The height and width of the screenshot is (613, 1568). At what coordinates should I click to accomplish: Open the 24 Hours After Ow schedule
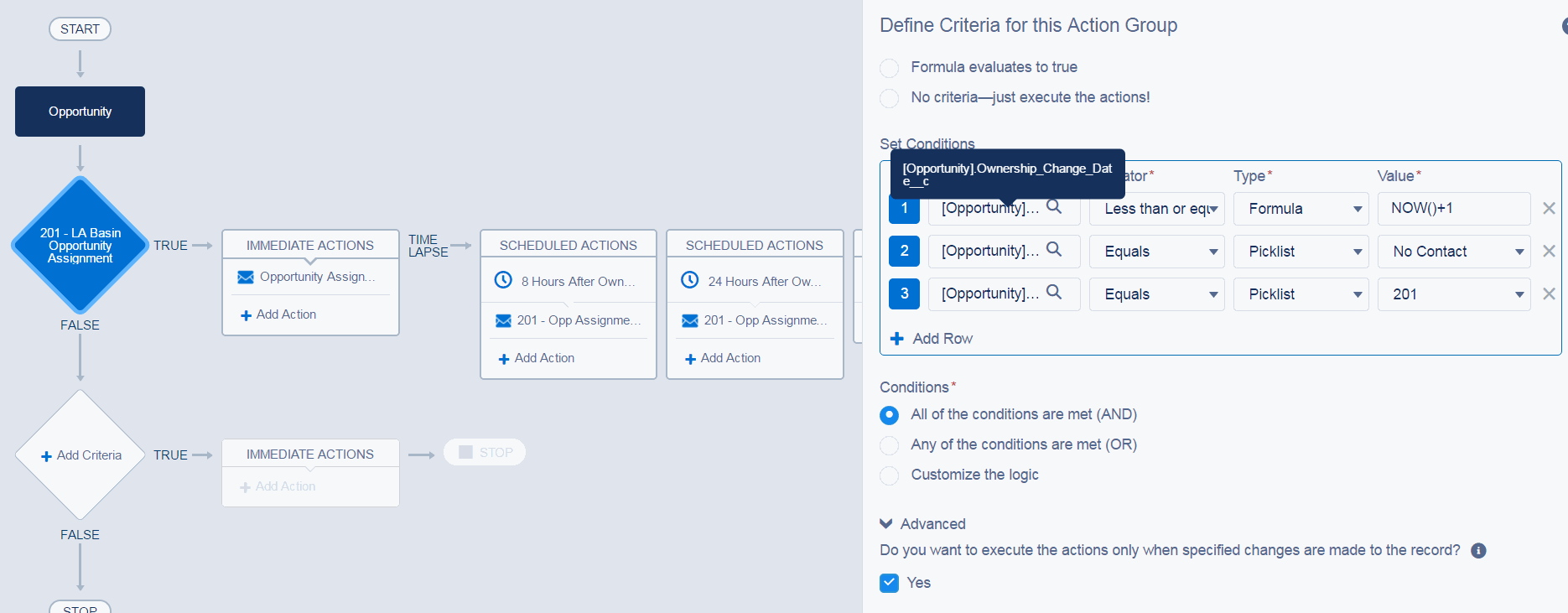[x=754, y=282]
